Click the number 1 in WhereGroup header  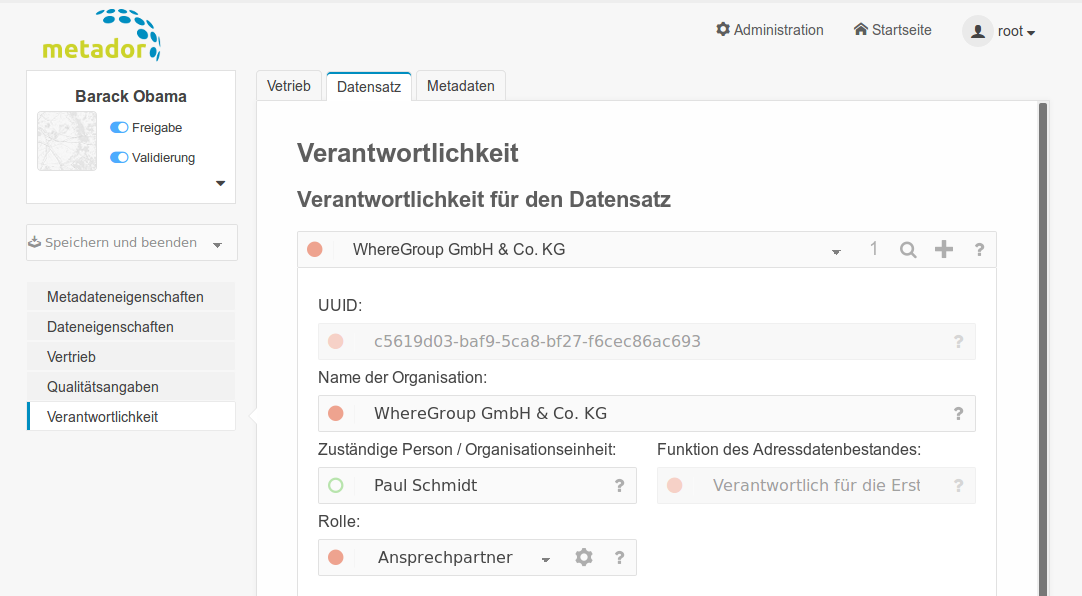pyautogui.click(x=874, y=248)
